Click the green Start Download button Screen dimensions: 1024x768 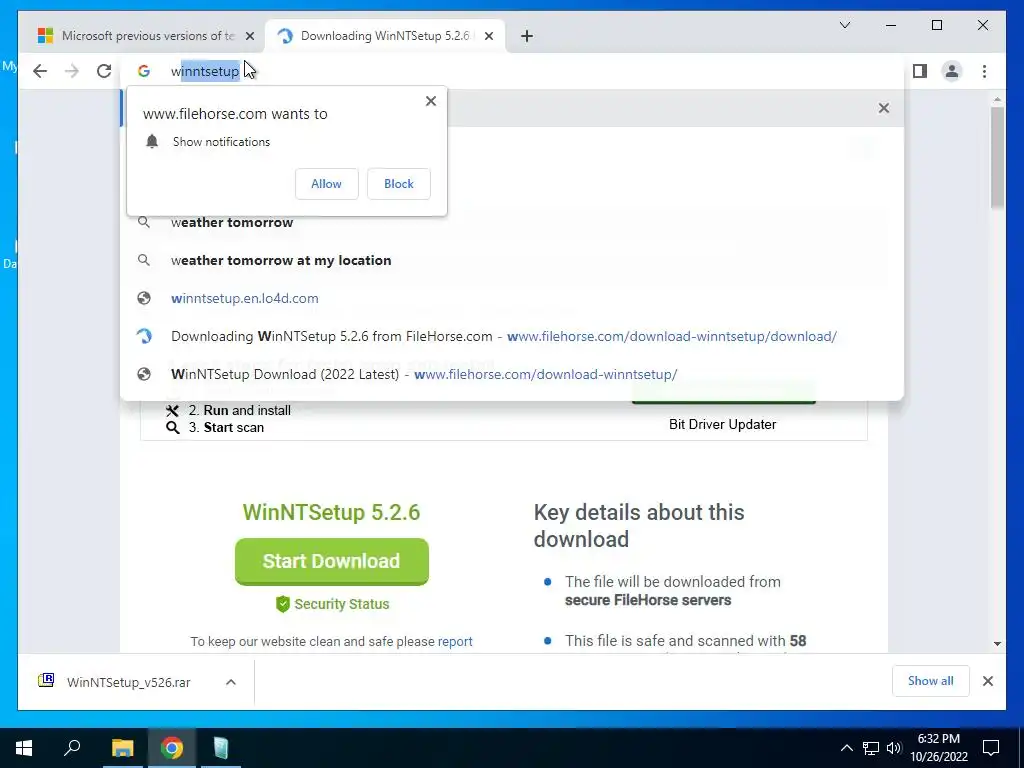[x=332, y=562]
